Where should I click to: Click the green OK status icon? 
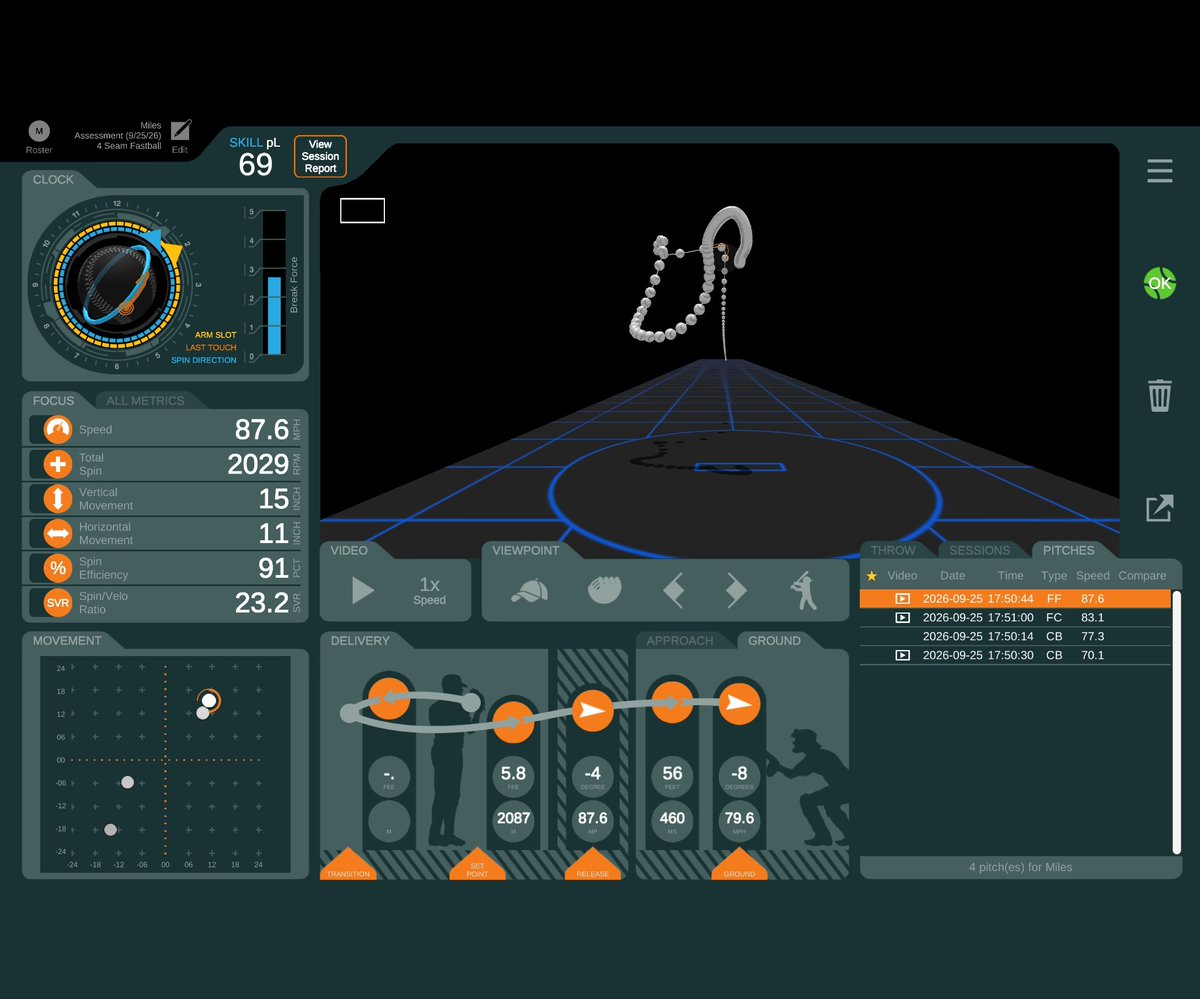(1160, 283)
